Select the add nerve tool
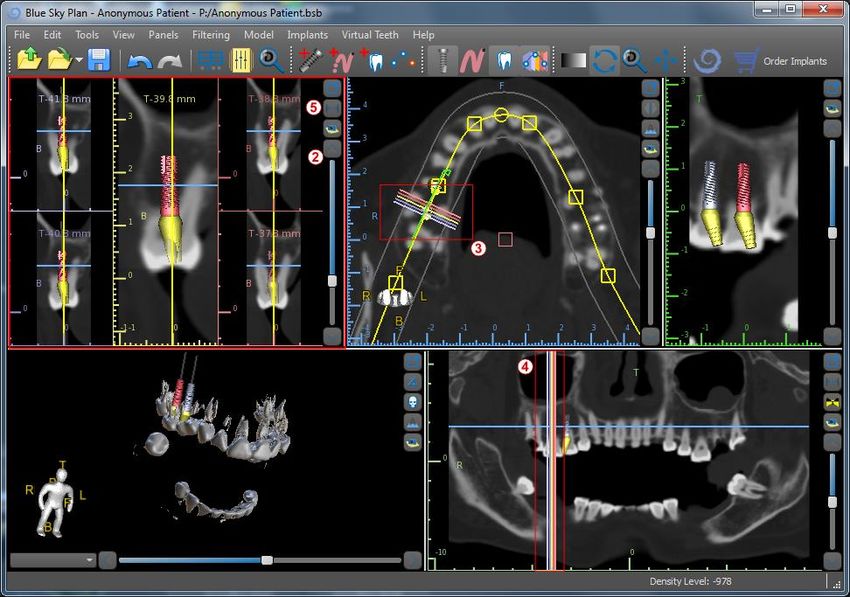 click(342, 60)
